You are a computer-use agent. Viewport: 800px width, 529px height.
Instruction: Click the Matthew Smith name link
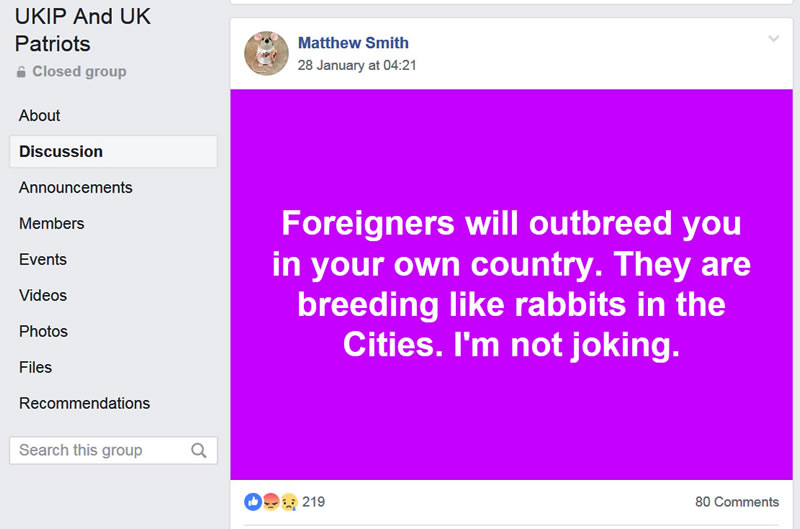click(x=353, y=43)
